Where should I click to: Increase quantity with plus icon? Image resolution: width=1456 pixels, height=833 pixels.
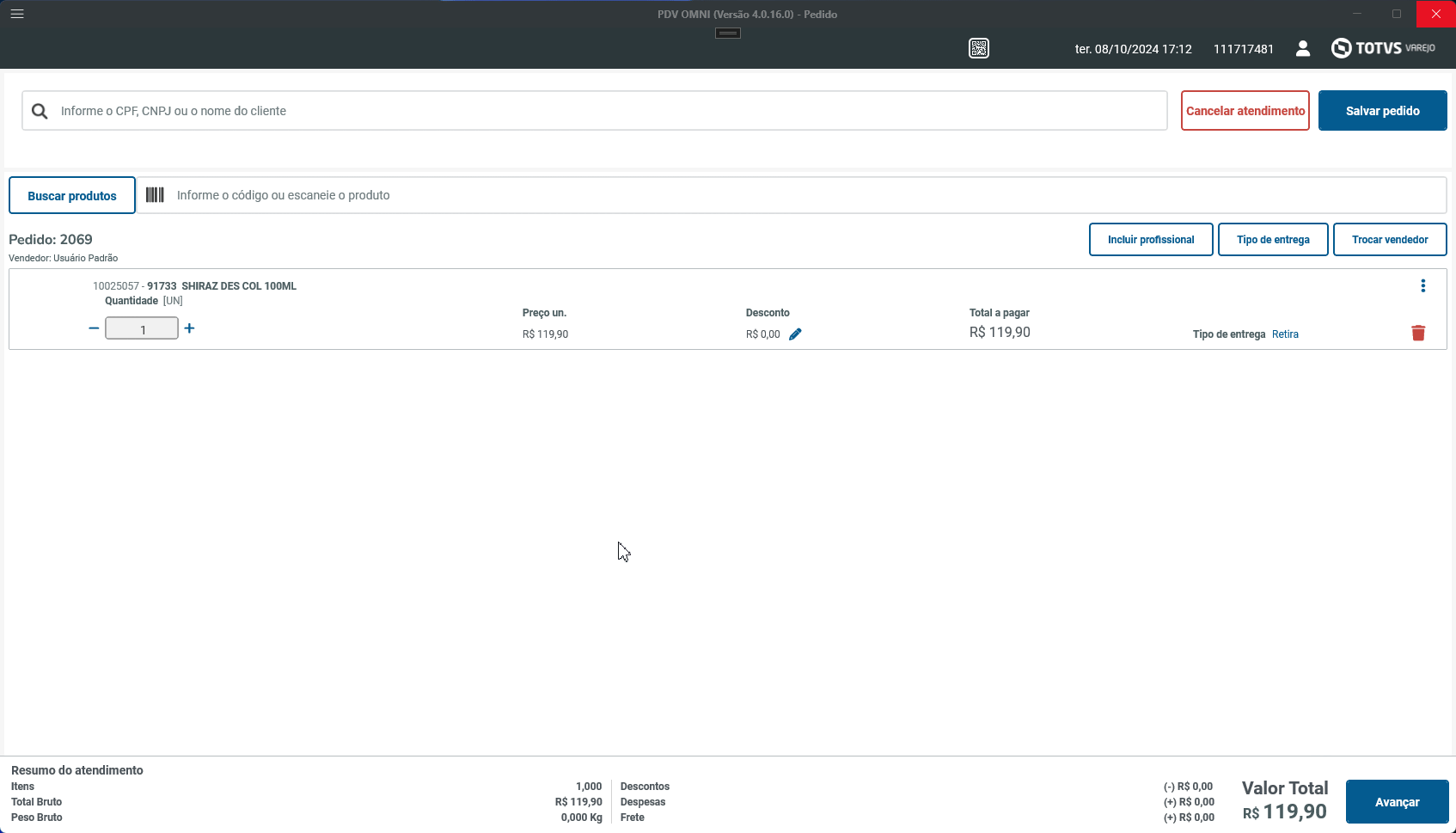189,328
